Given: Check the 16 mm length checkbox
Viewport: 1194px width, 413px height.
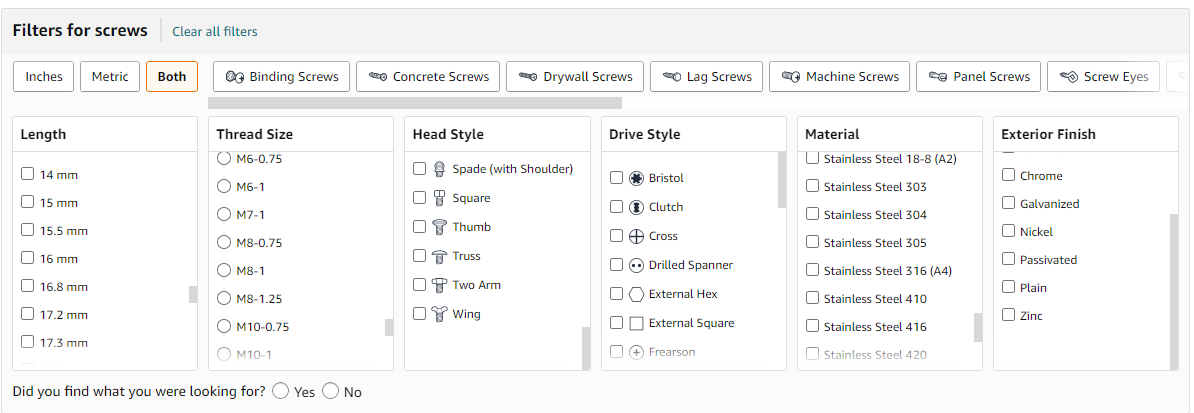Looking at the screenshot, I should tap(27, 258).
